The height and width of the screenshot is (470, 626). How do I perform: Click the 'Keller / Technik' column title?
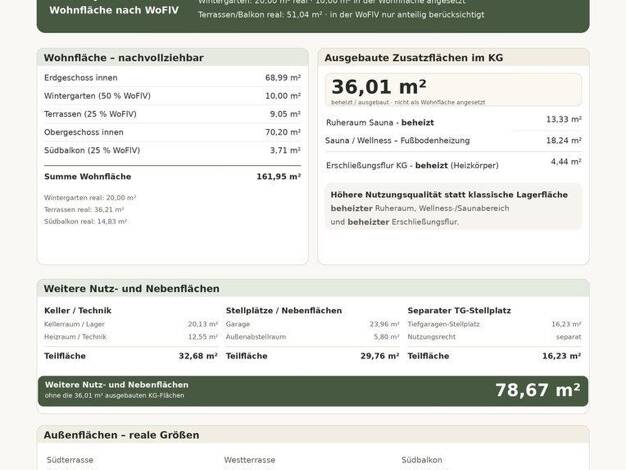point(78,311)
